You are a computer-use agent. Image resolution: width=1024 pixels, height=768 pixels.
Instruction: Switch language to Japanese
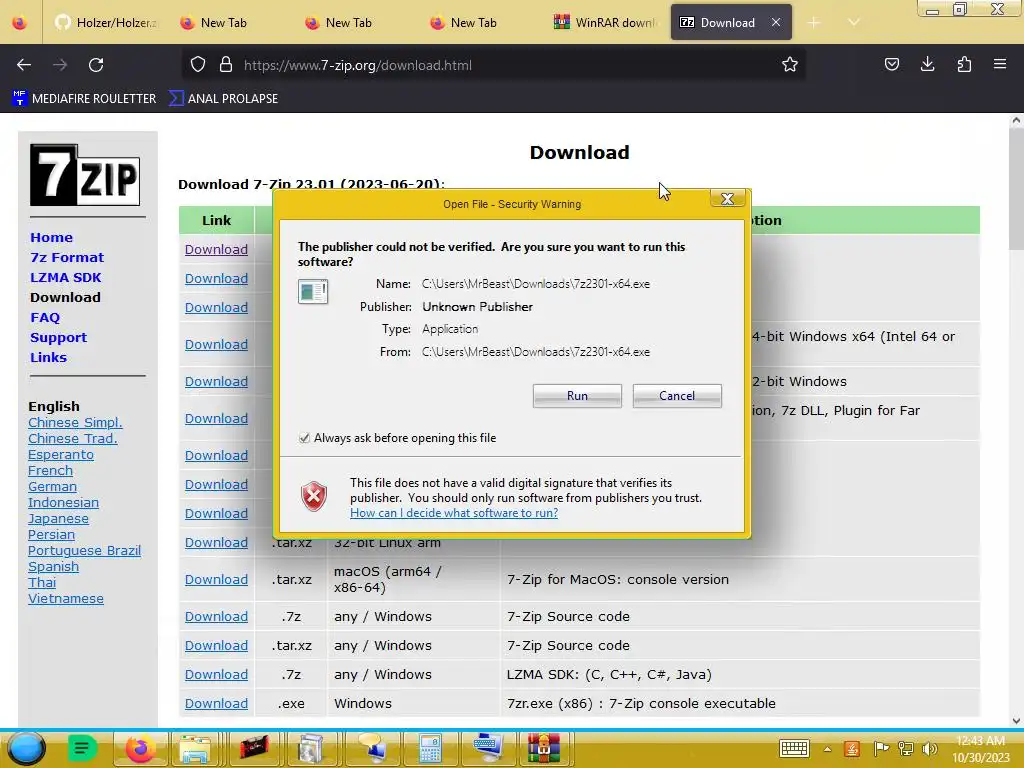click(58, 519)
